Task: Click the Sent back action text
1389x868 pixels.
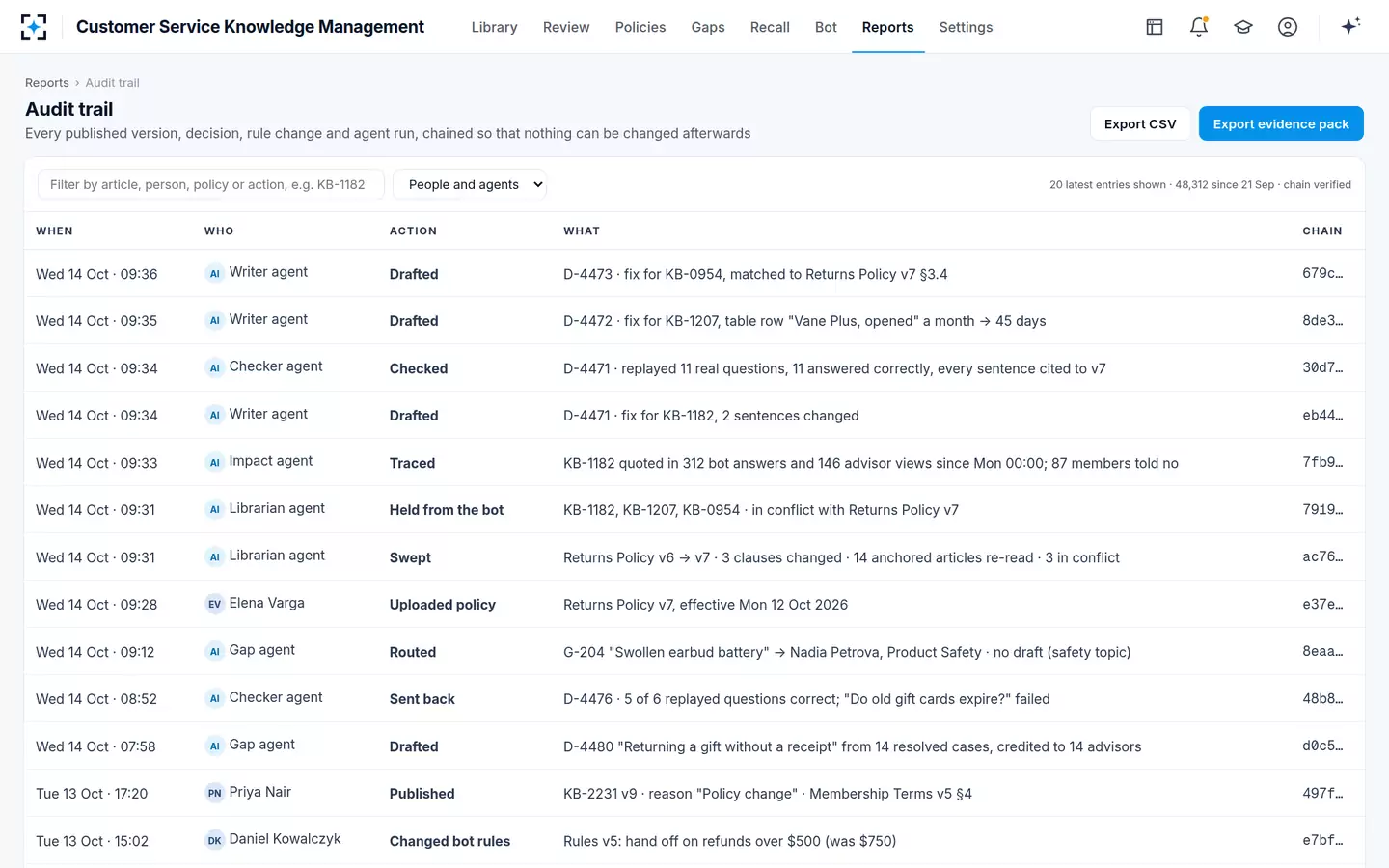Action: point(422,699)
